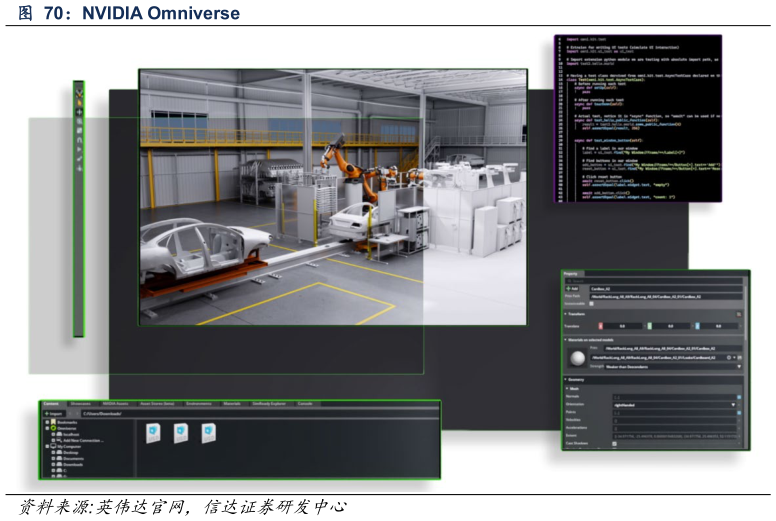Expand the localhost tree node
Viewport: 776px width, 521px height.
pos(53,434)
